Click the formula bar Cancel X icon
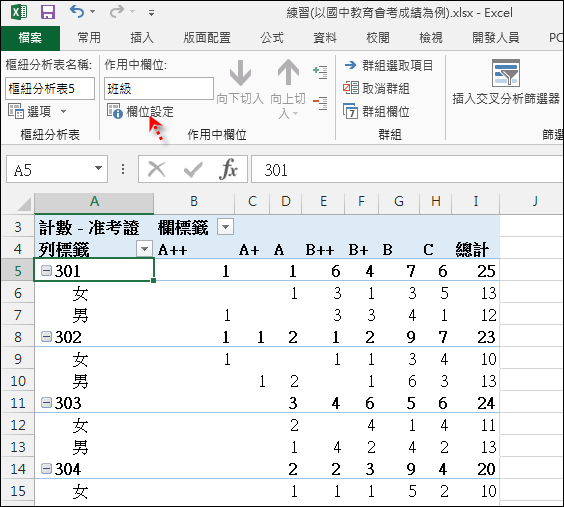This screenshot has height=507, width=564. [157, 169]
